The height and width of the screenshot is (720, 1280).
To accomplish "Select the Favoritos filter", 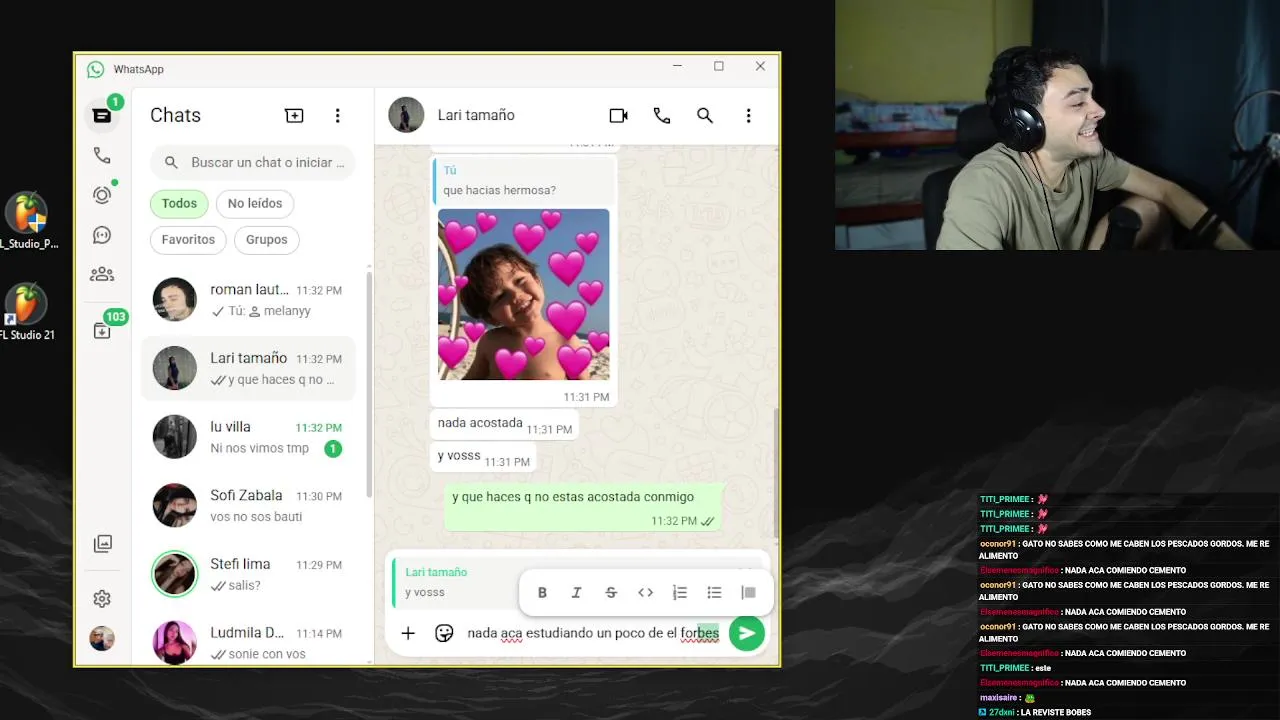I will [188, 239].
